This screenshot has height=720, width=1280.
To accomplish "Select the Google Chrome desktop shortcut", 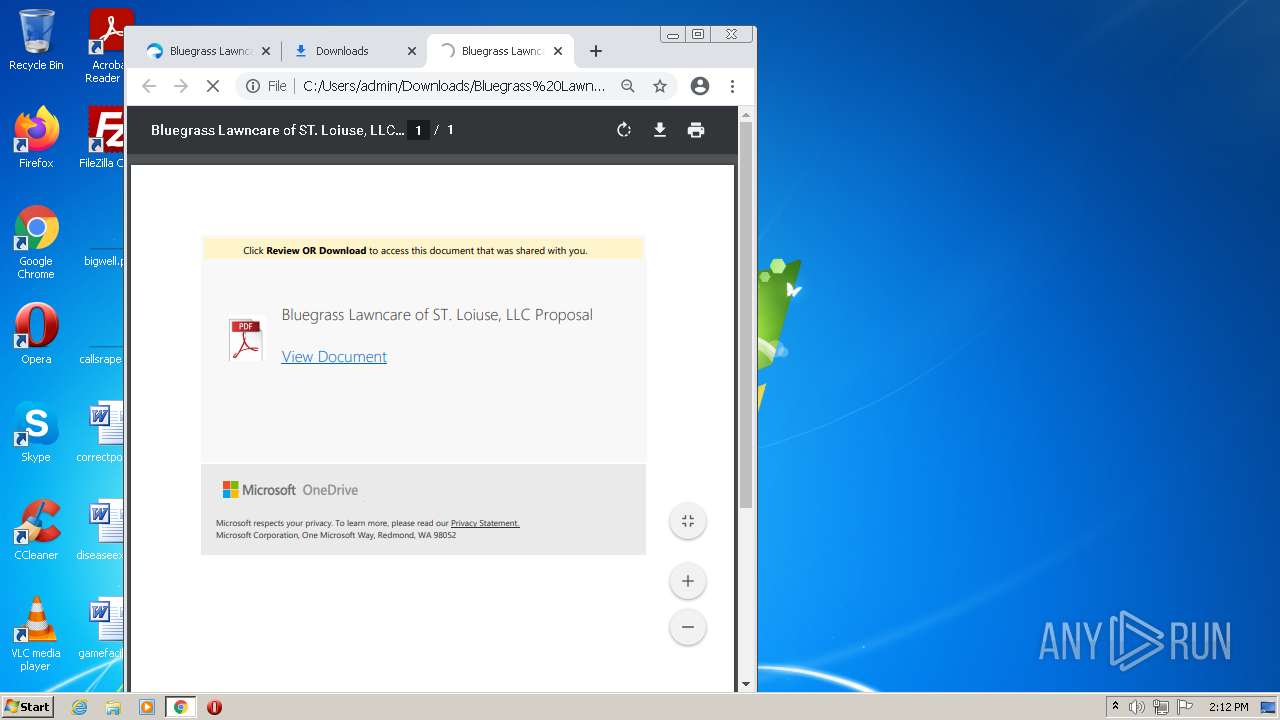I will coord(36,243).
